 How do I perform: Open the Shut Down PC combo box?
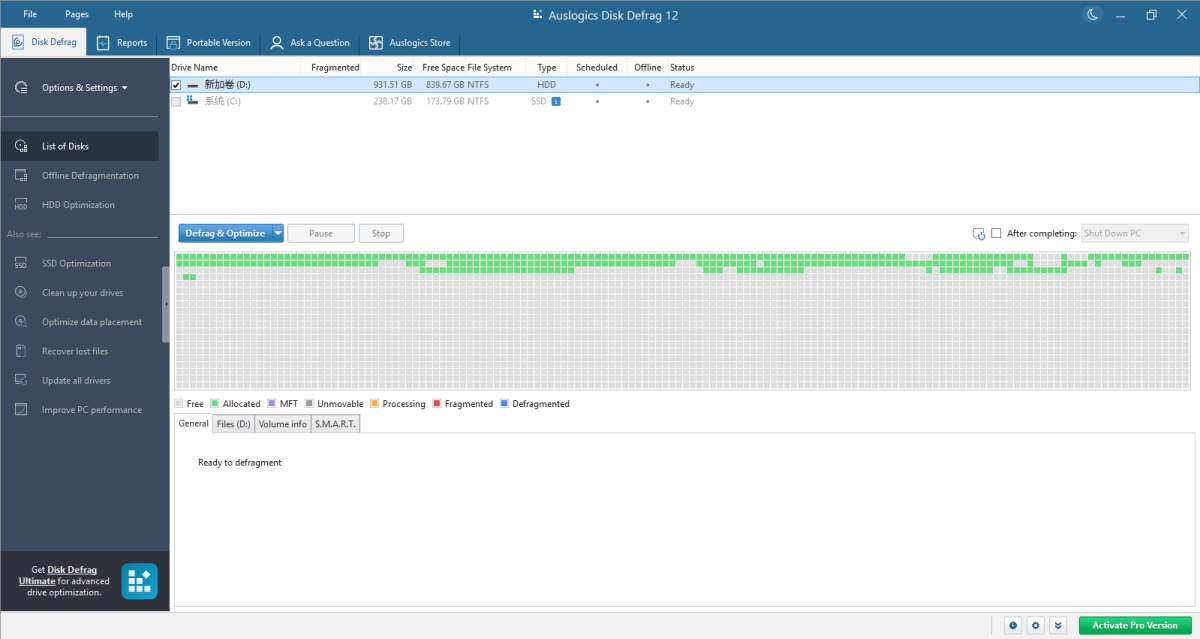(x=1134, y=233)
